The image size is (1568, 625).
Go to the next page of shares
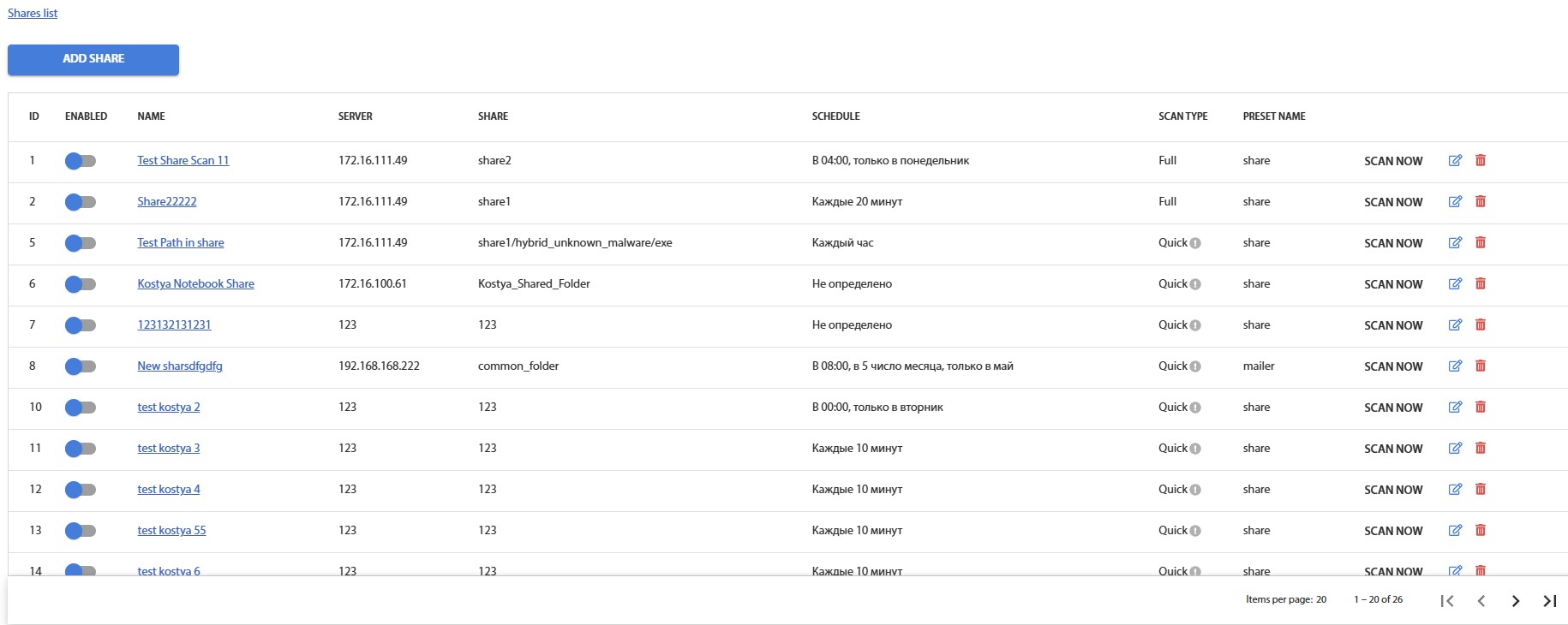coord(1515,602)
